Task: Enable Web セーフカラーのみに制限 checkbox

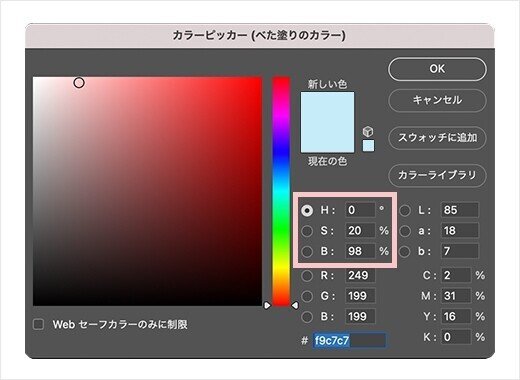Action: pyautogui.click(x=39, y=324)
